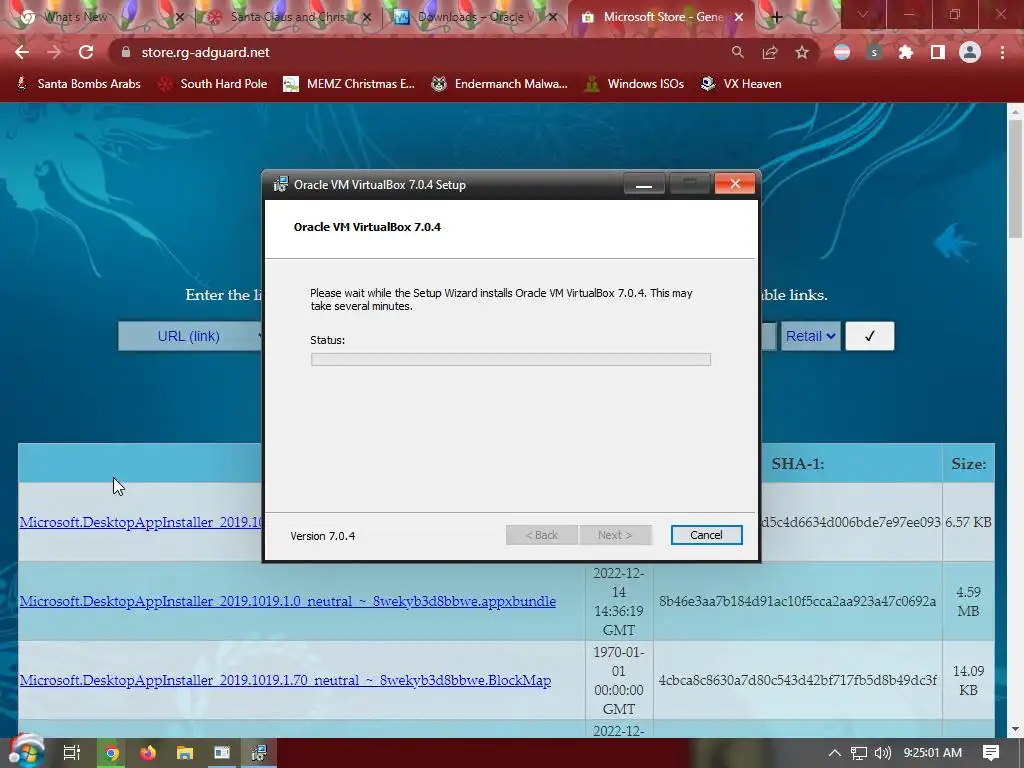Switch to VirtualBox setup taskbar icon

point(259,753)
